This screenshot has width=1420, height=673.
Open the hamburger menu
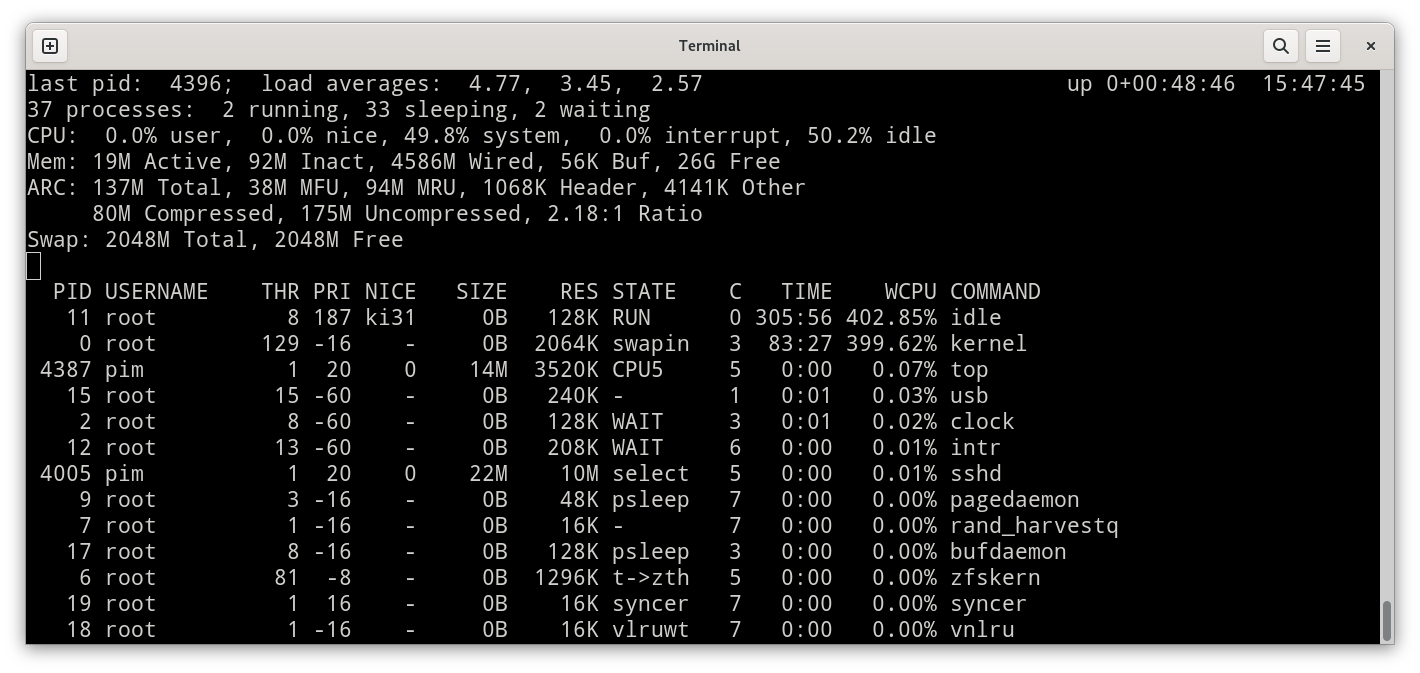click(1322, 46)
